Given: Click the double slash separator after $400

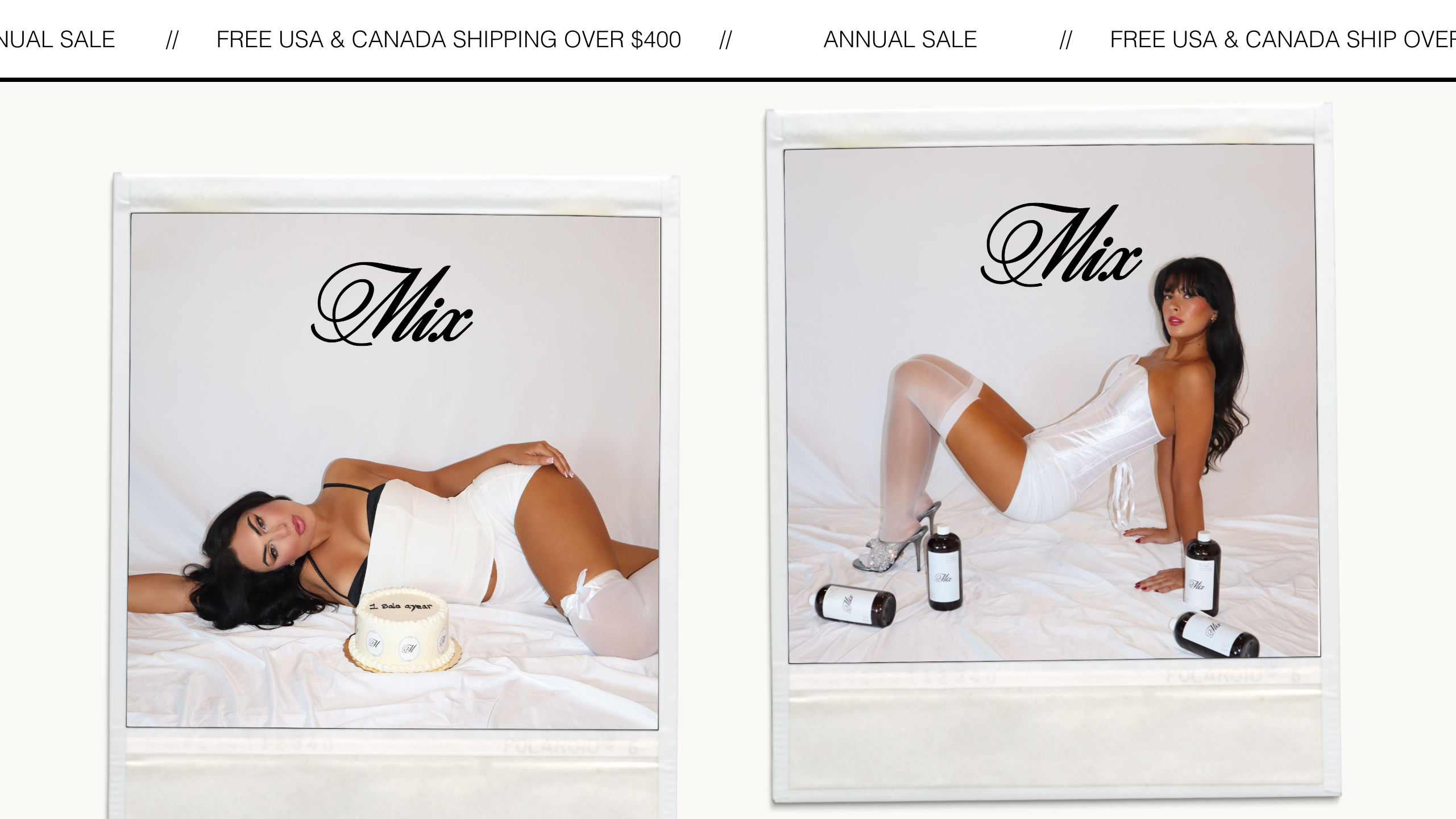Looking at the screenshot, I should pyautogui.click(x=725, y=40).
